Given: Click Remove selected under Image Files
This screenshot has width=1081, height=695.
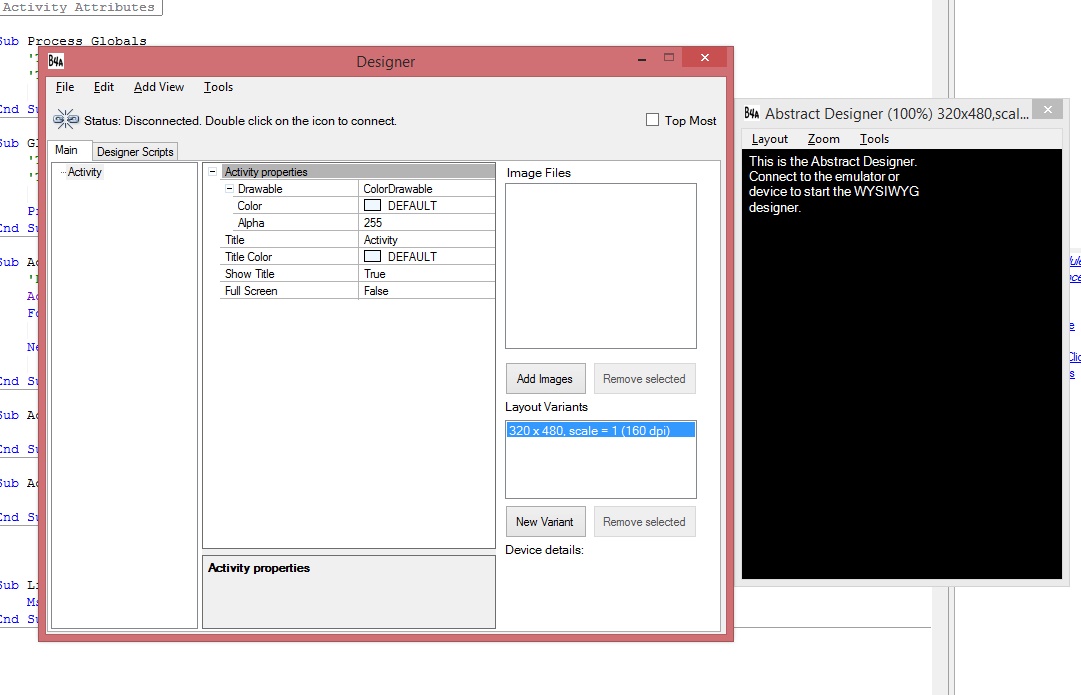Looking at the screenshot, I should point(644,379).
